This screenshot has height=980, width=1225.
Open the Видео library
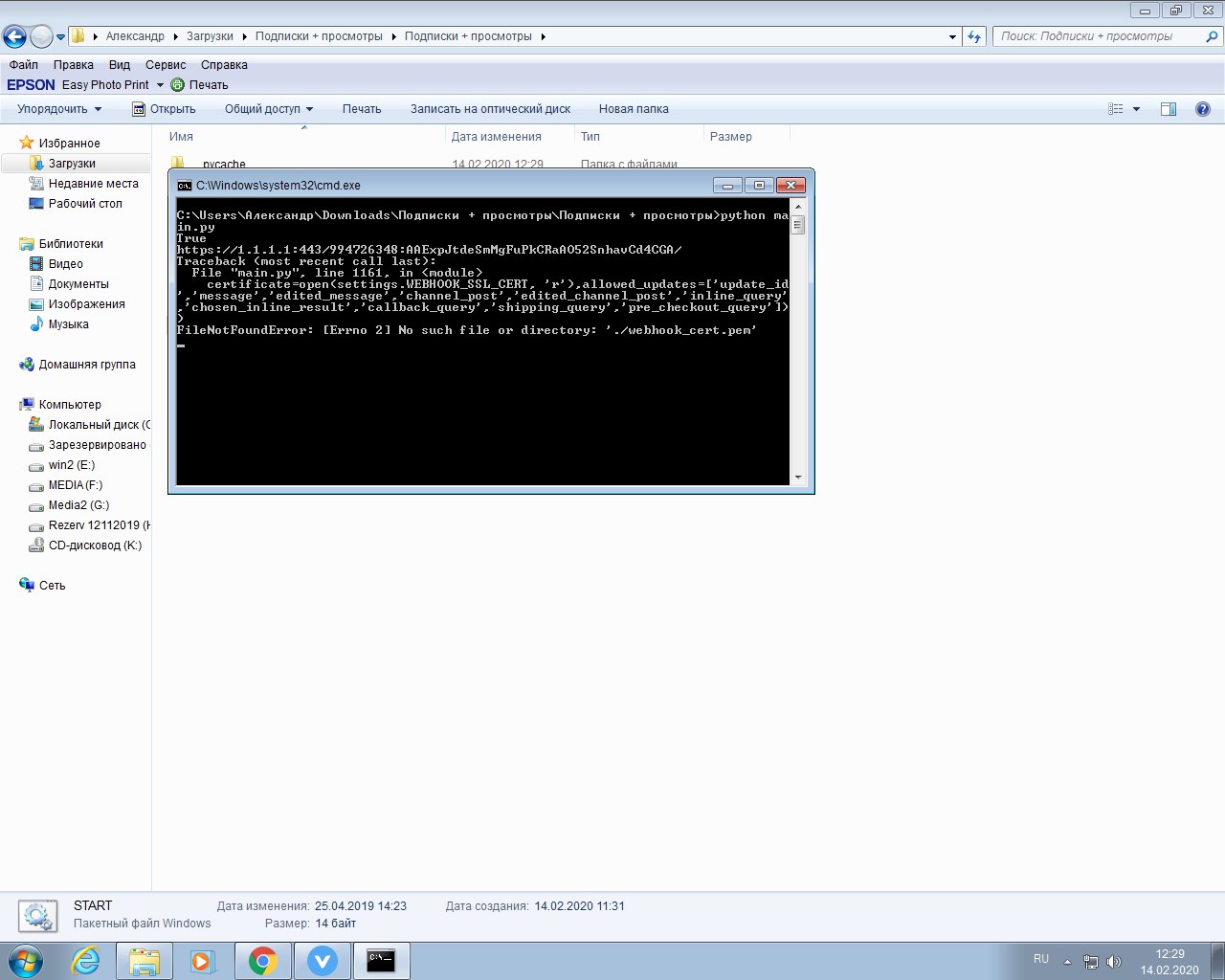65,264
